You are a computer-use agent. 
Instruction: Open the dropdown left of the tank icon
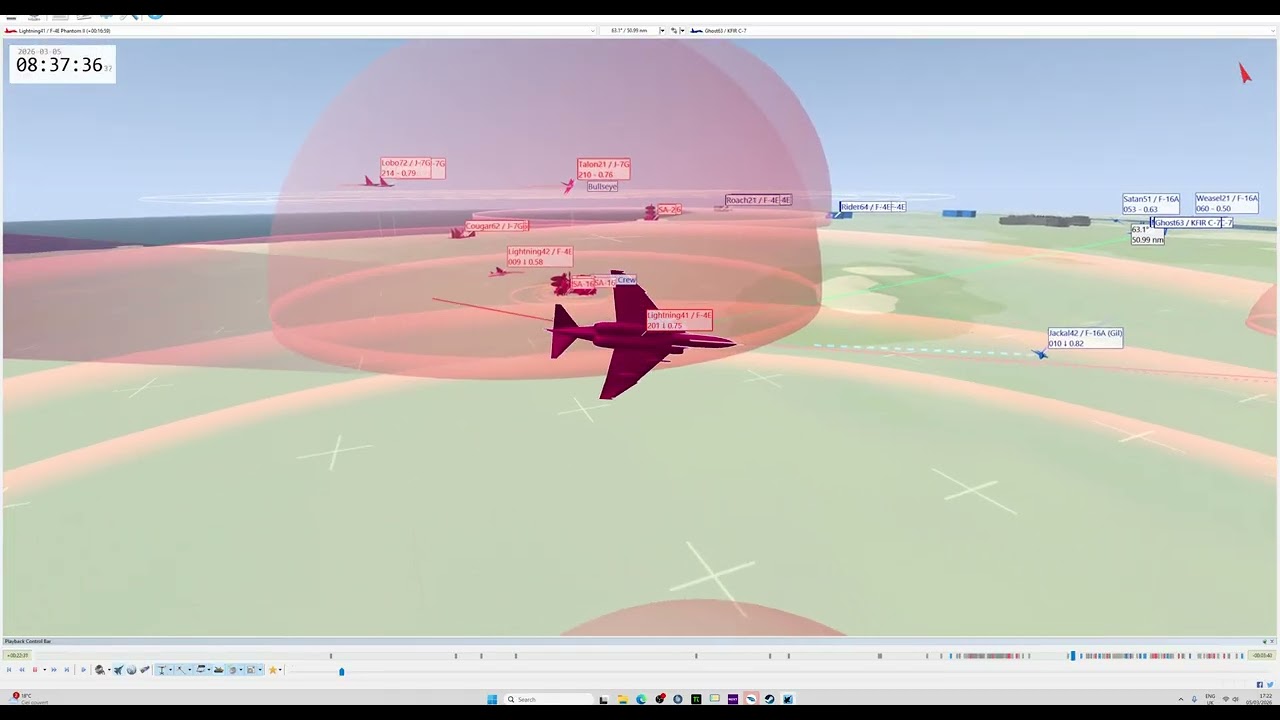click(209, 670)
